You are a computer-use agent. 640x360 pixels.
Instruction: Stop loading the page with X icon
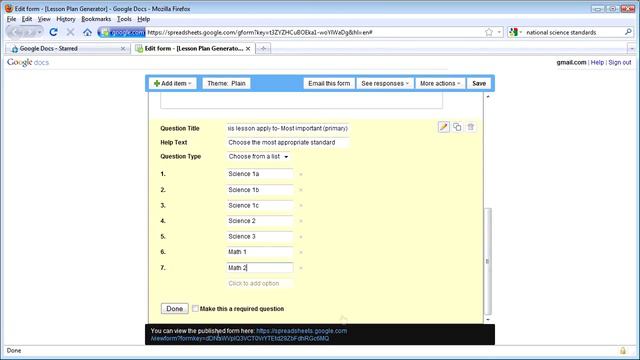tap(70, 32)
